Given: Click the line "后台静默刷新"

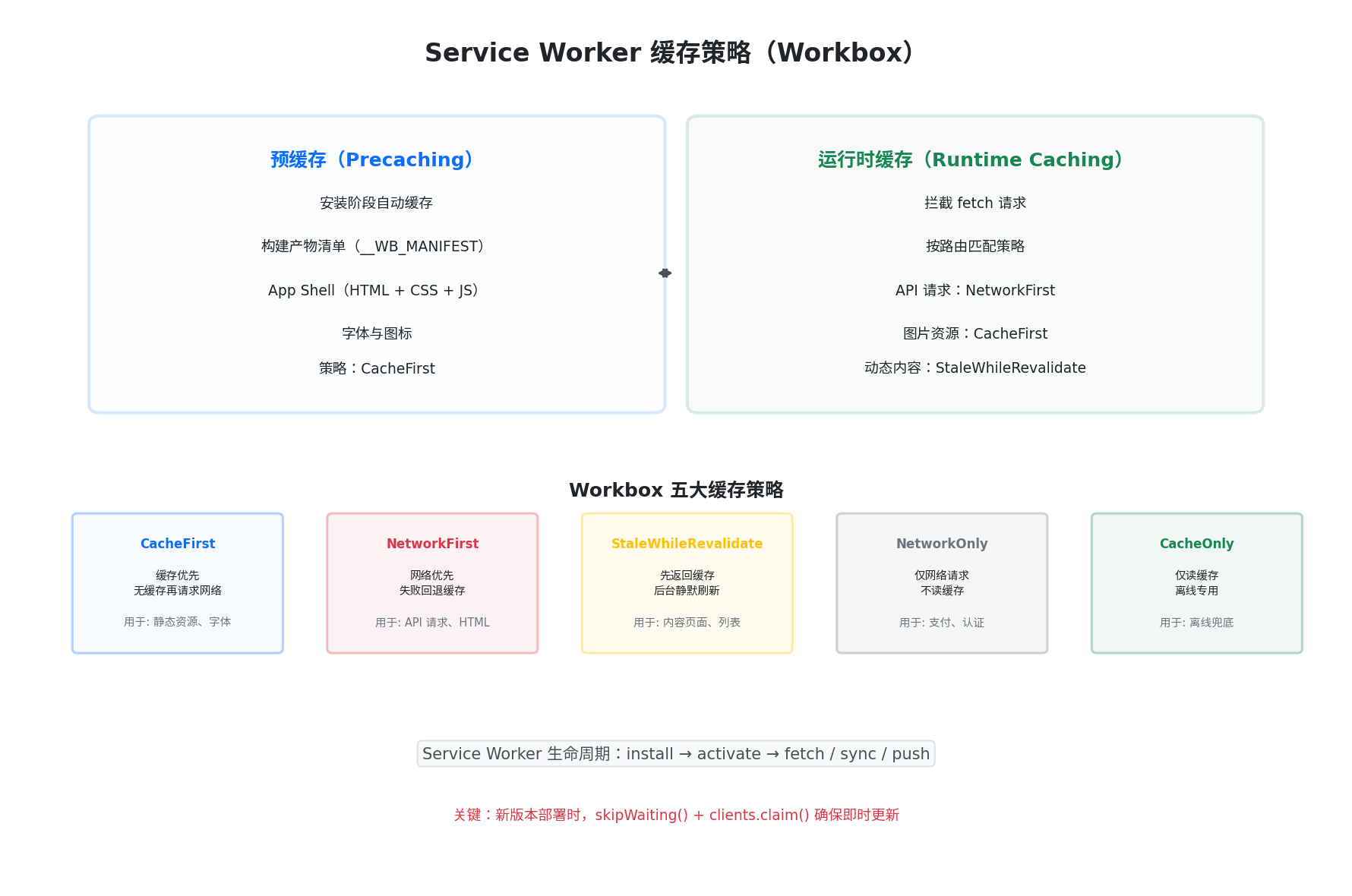Looking at the screenshot, I should [687, 590].
